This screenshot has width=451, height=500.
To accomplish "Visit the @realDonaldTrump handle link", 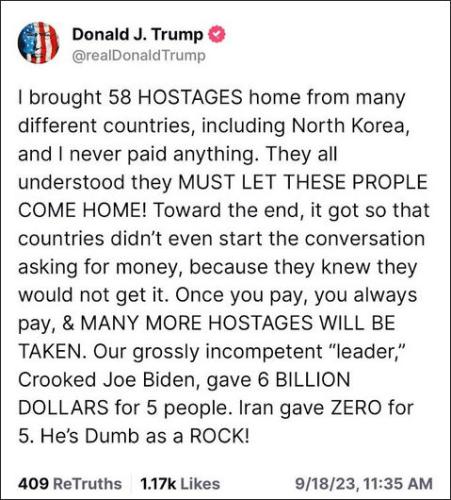I will [x=139, y=56].
